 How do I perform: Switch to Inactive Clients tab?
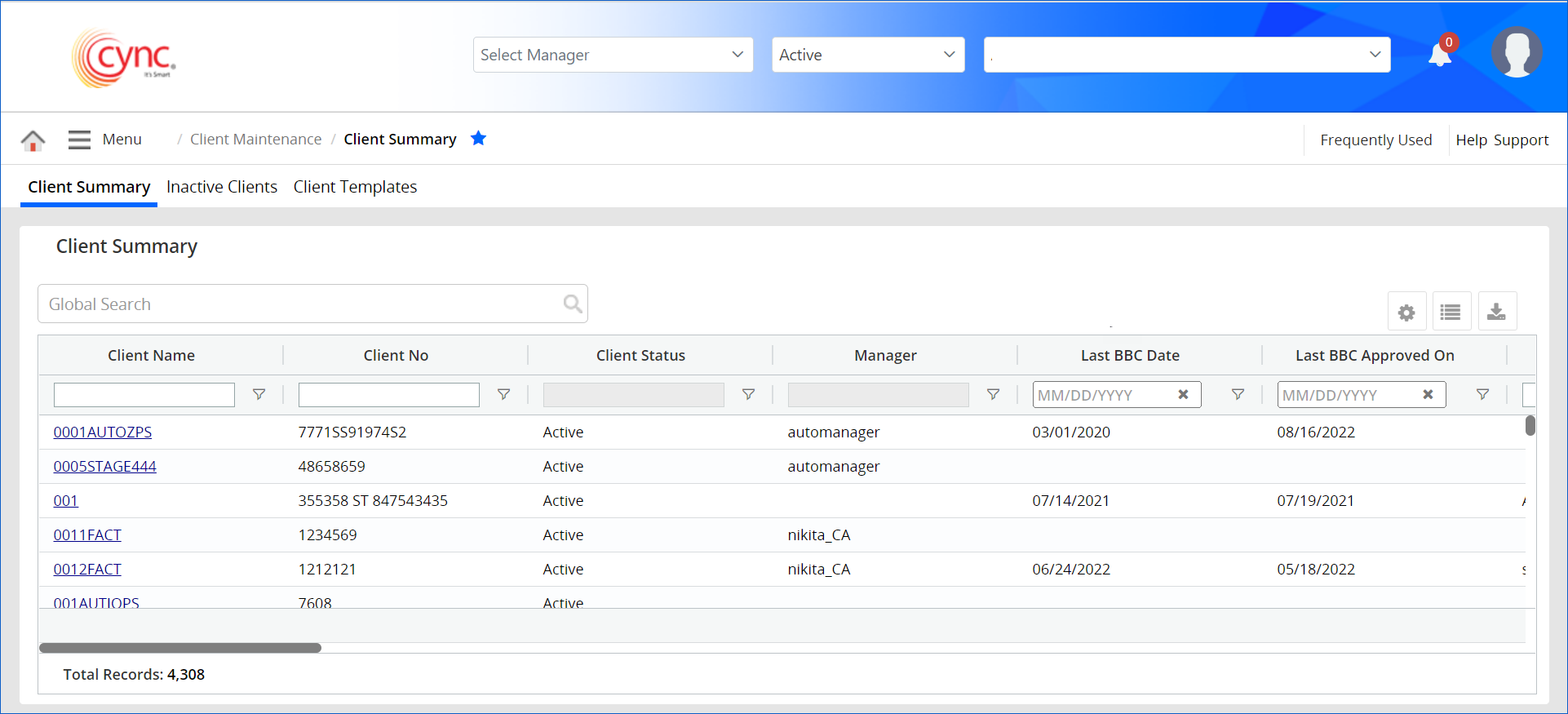(222, 187)
